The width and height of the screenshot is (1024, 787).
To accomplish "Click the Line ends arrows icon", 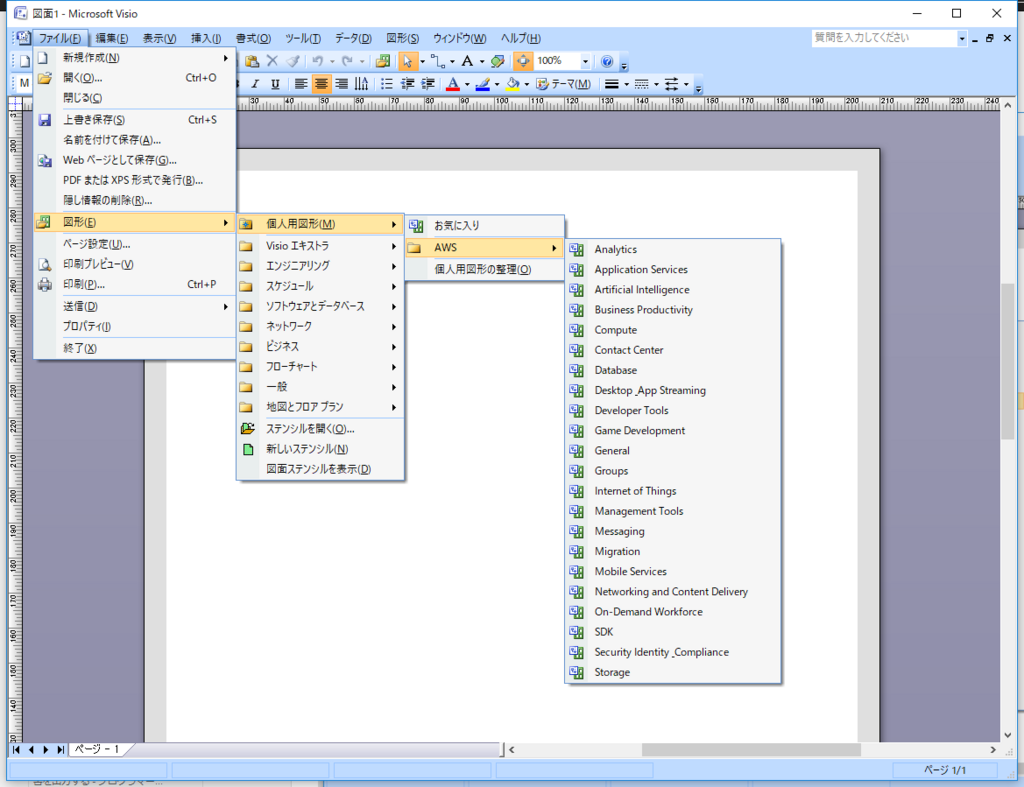I will (x=671, y=84).
